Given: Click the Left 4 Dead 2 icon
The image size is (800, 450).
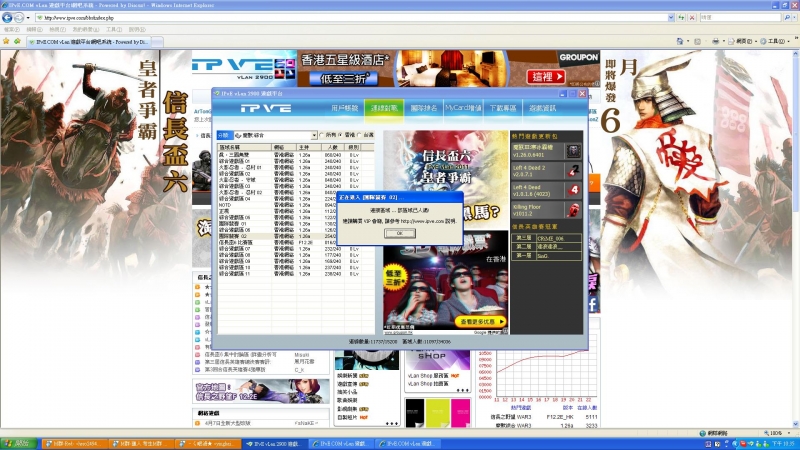Looking at the screenshot, I should (575, 171).
